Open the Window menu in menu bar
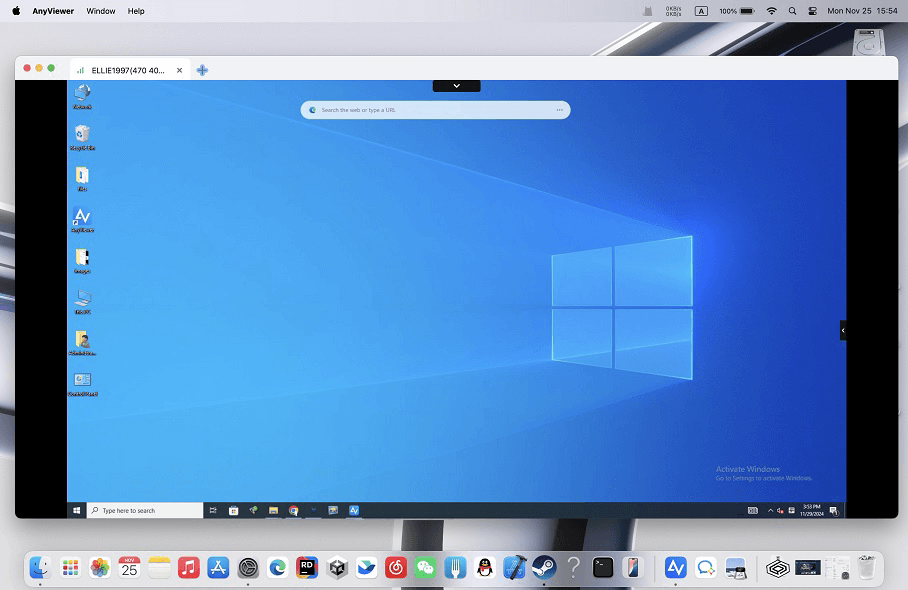Viewport: 908px width, 590px height. pos(100,11)
